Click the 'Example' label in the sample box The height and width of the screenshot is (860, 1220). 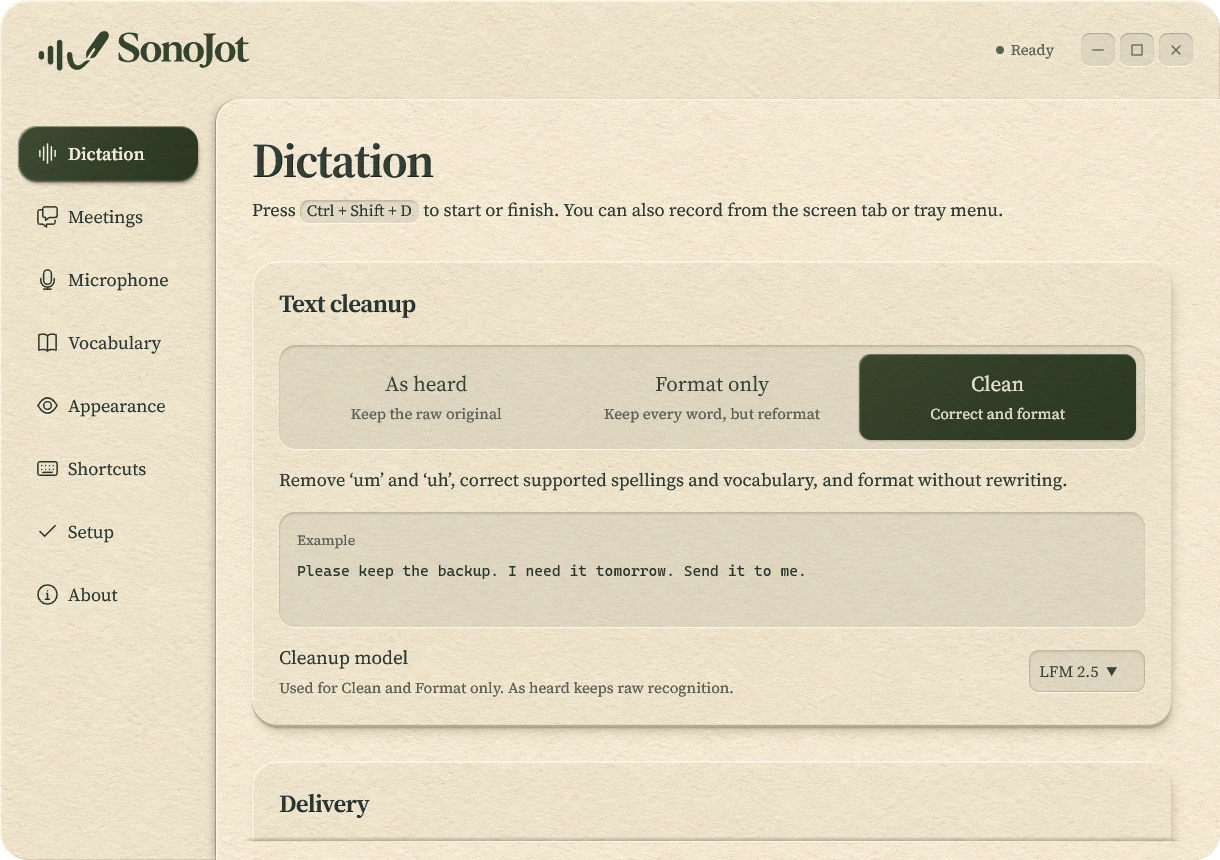pos(326,540)
